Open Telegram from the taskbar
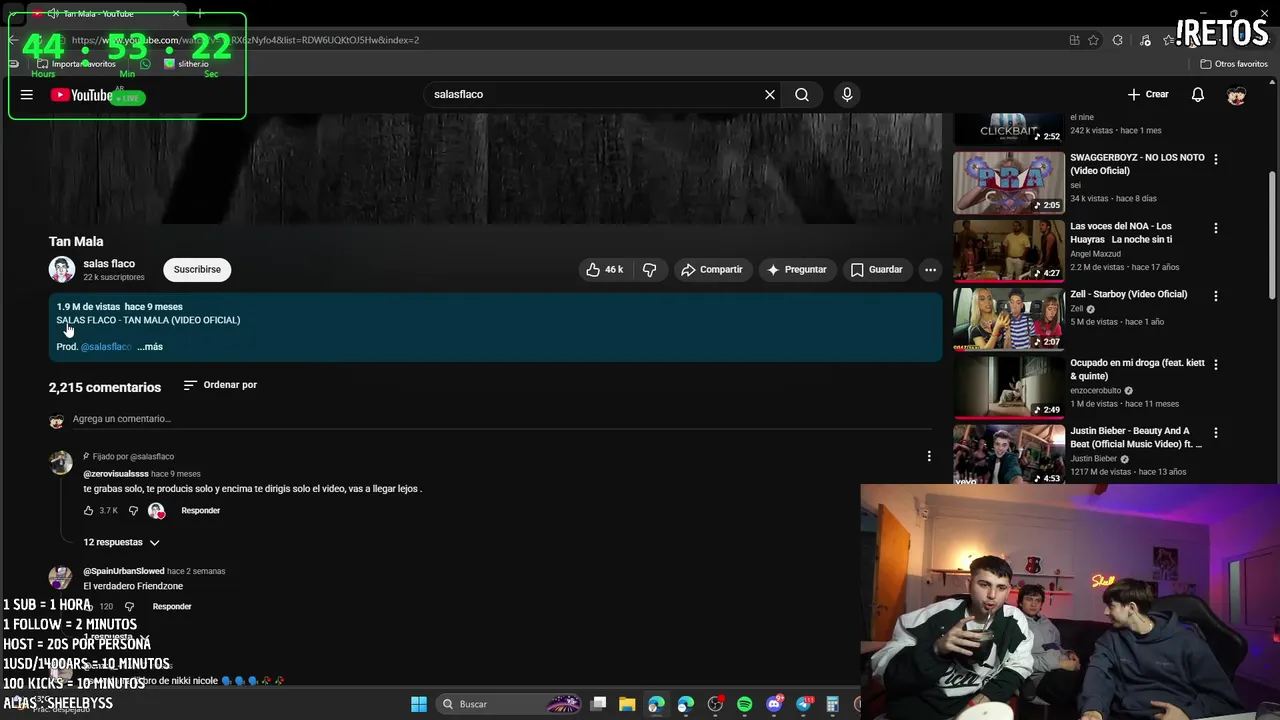Image resolution: width=1280 pixels, height=720 pixels. (x=803, y=704)
